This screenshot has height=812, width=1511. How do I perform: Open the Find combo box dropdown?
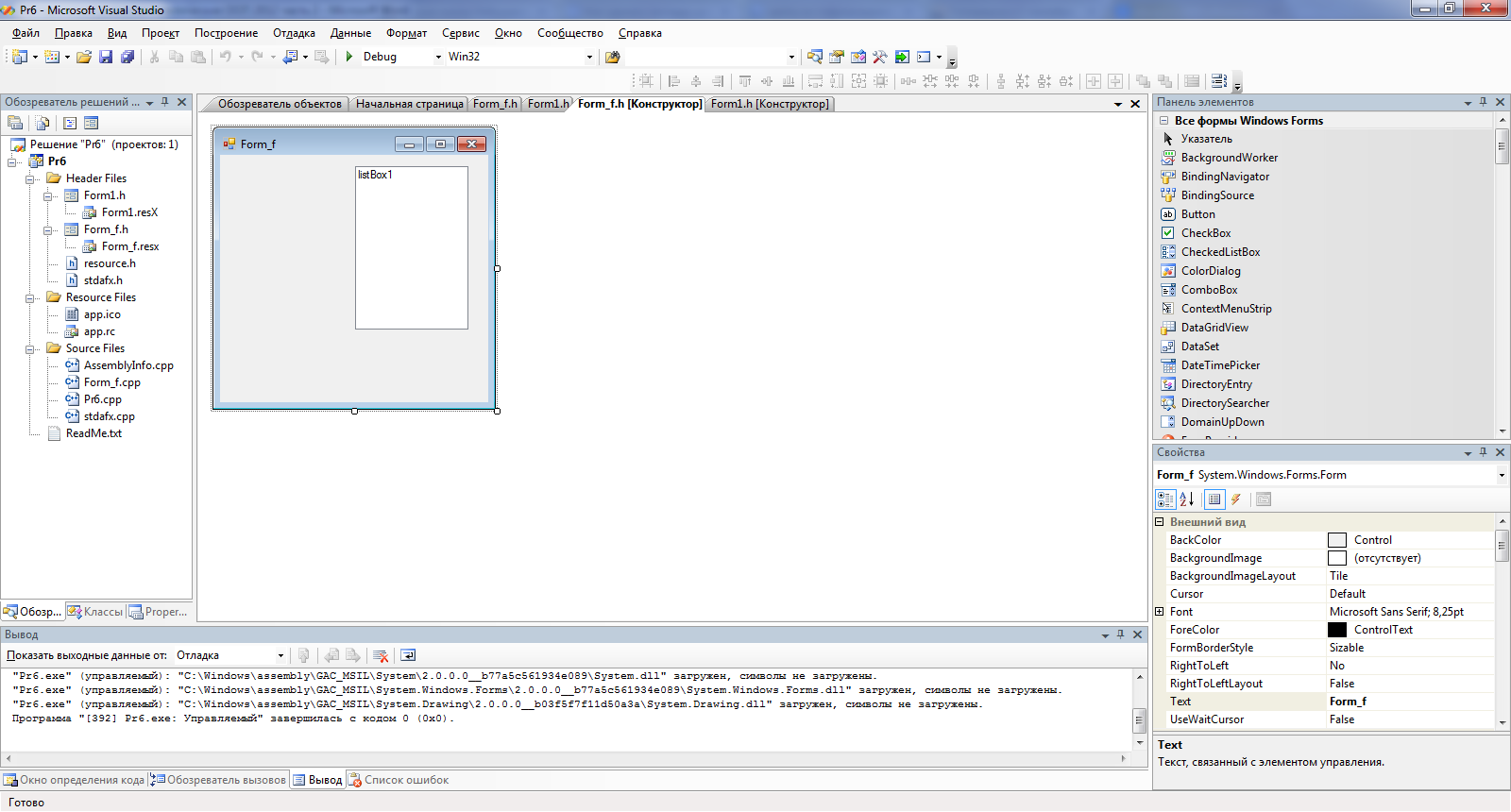(791, 57)
